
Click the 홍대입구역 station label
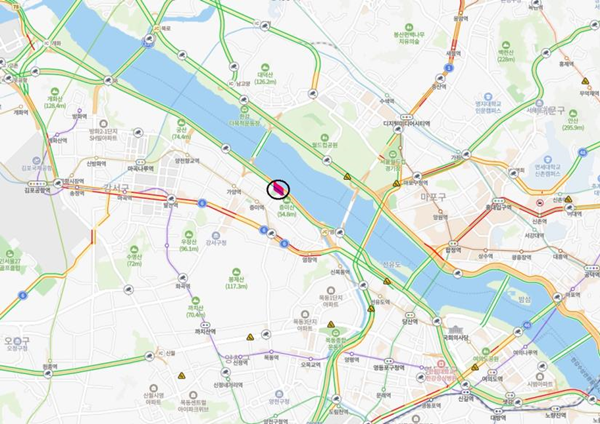pos(499,207)
